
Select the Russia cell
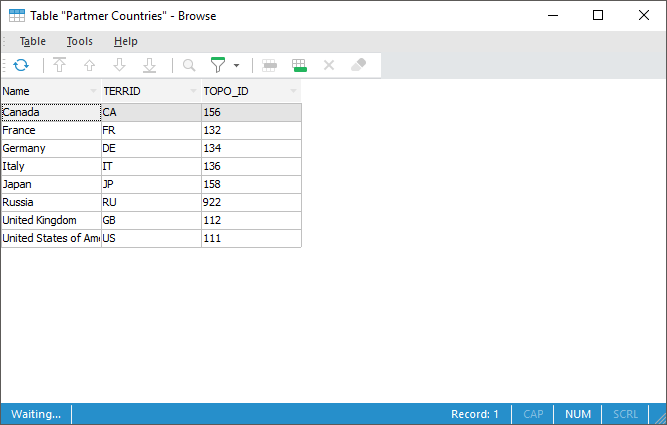pos(51,202)
